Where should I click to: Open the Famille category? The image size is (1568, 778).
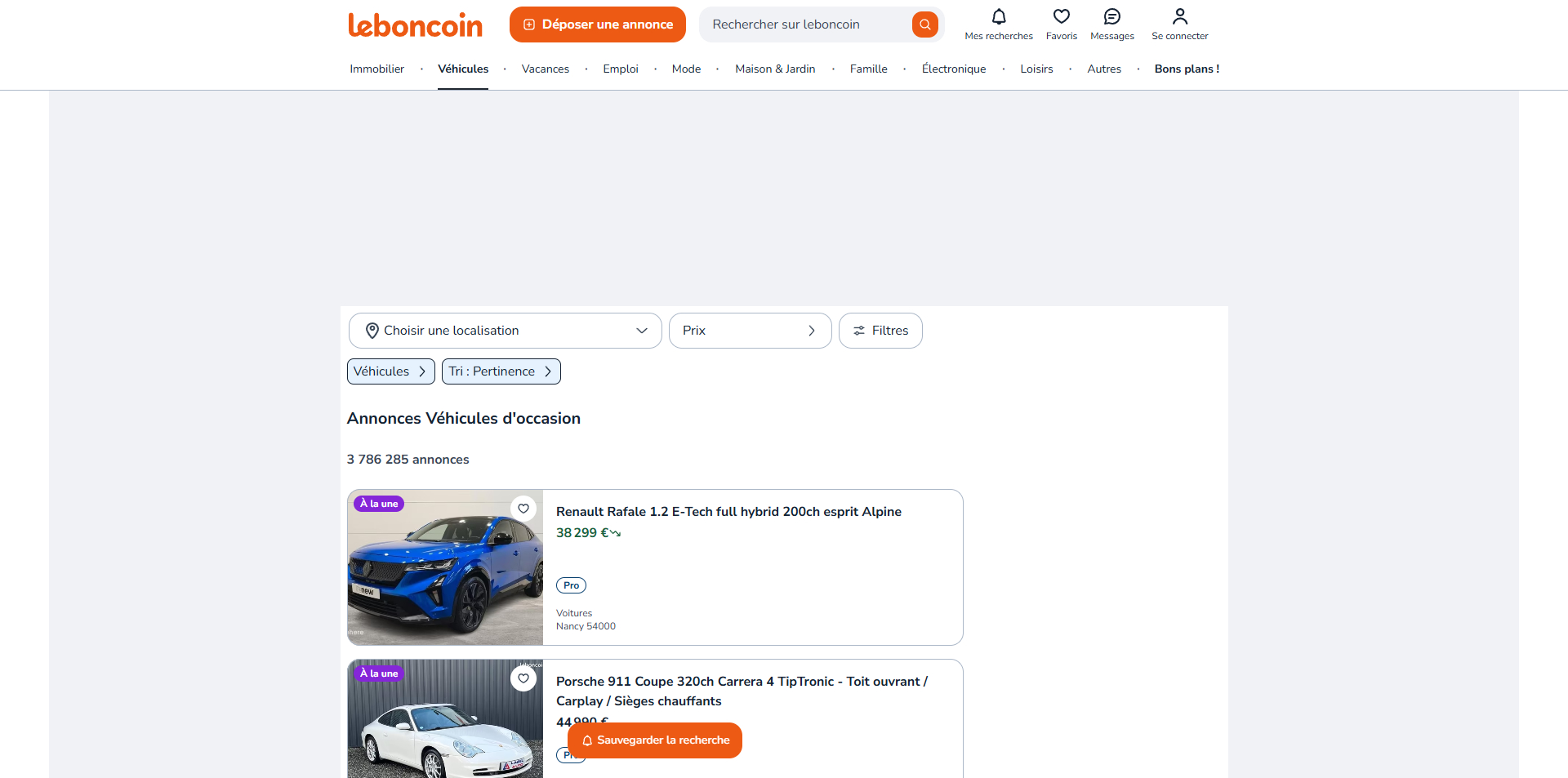tap(868, 69)
